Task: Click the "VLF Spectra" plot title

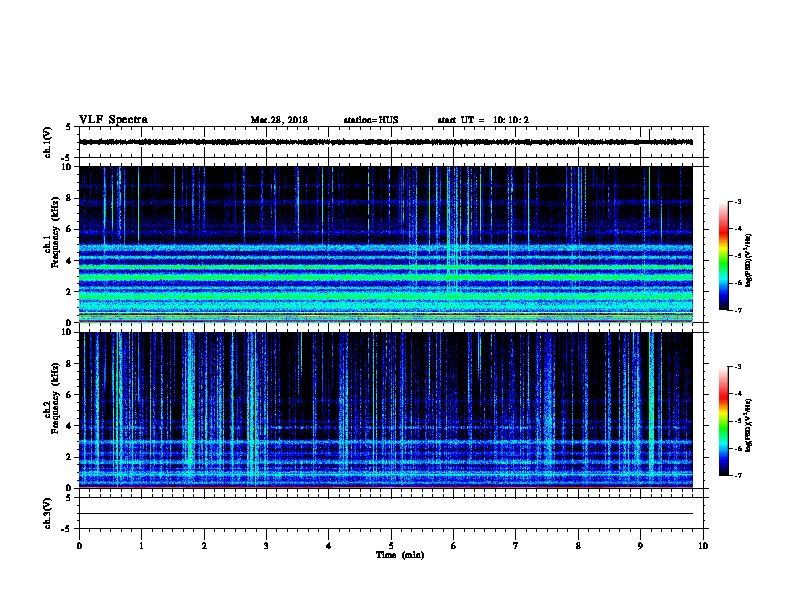Action: click(113, 120)
